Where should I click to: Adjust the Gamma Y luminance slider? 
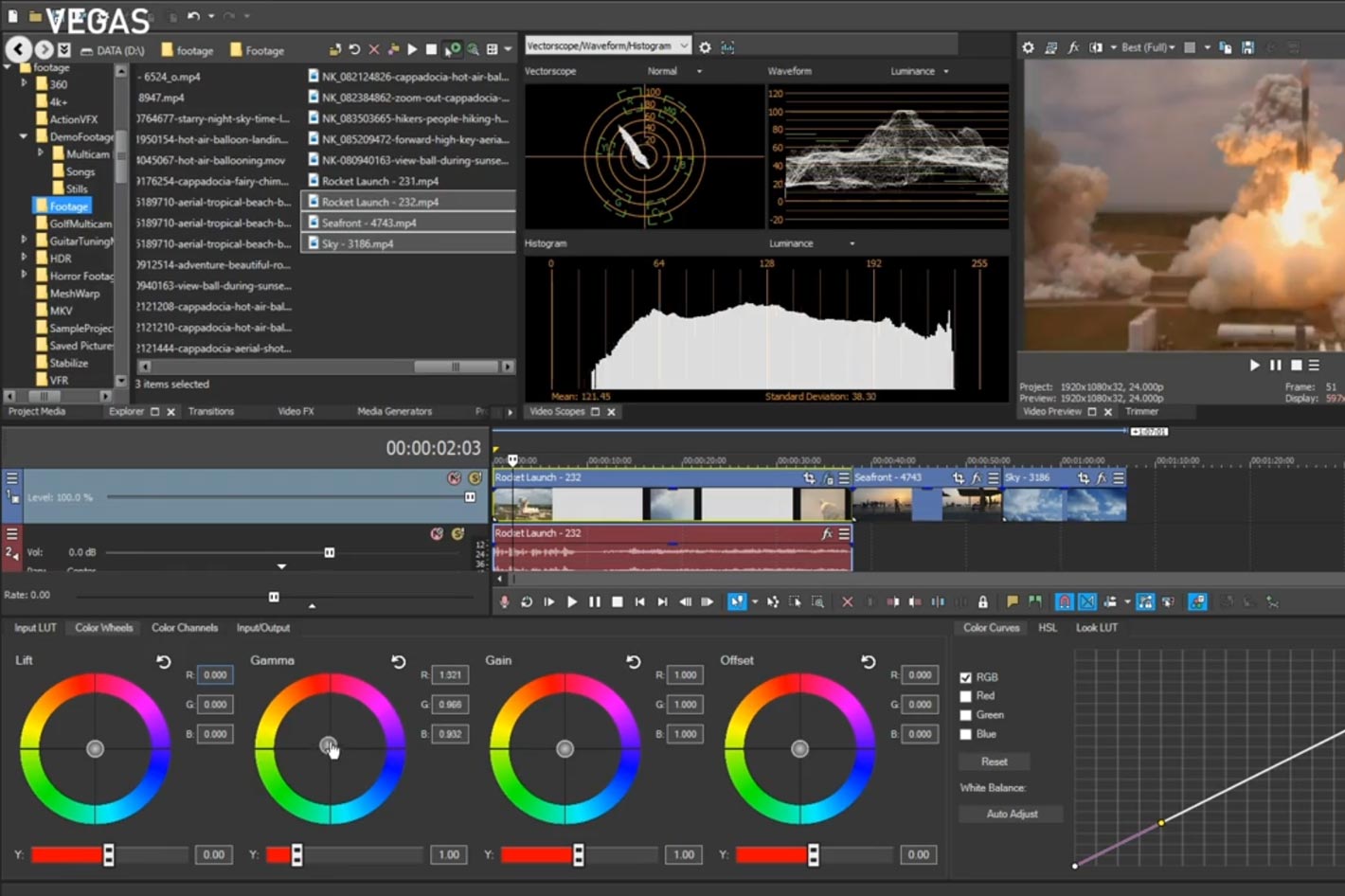point(296,855)
